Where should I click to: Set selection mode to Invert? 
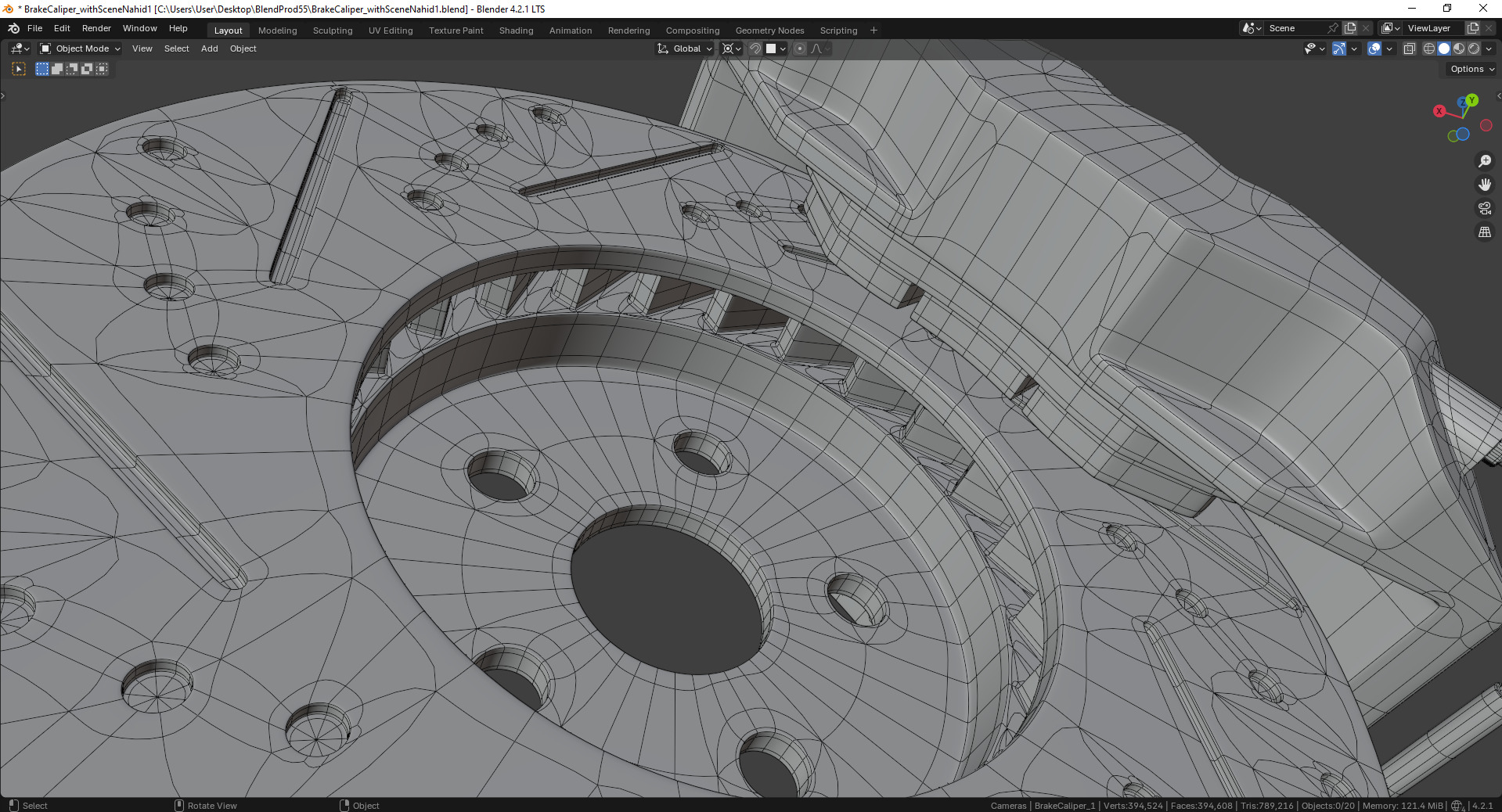click(x=87, y=69)
